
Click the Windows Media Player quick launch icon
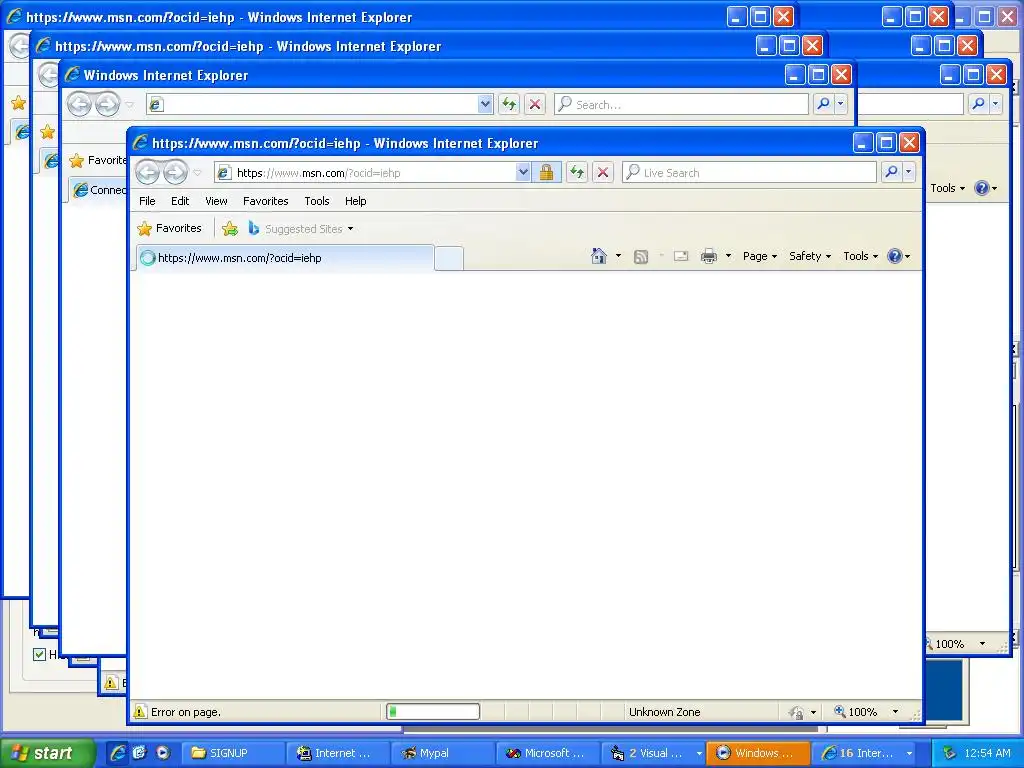coord(163,753)
